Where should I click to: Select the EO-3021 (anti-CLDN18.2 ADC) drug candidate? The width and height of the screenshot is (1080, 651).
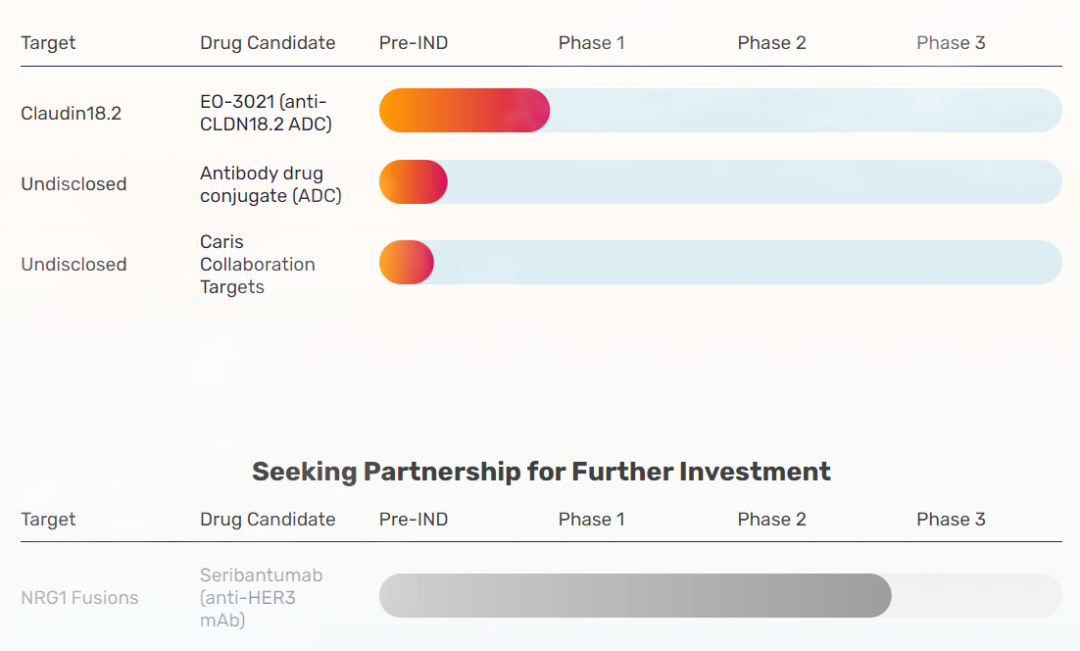click(265, 113)
